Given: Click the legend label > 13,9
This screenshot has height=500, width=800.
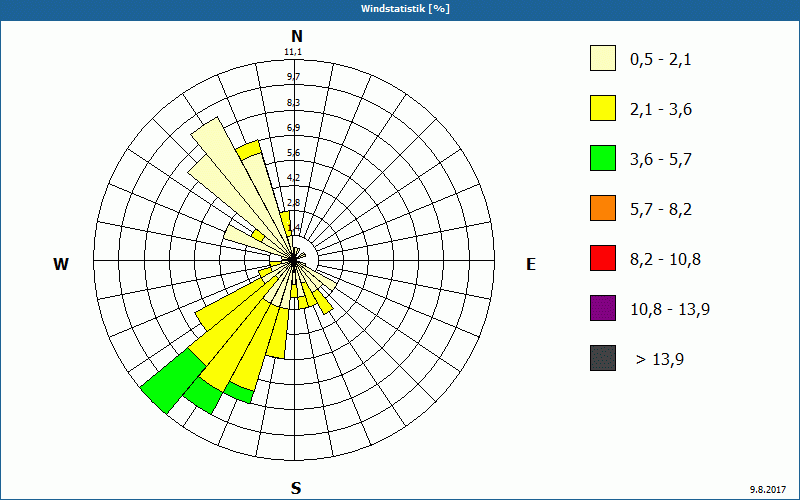Looking at the screenshot, I should click(x=660, y=360).
